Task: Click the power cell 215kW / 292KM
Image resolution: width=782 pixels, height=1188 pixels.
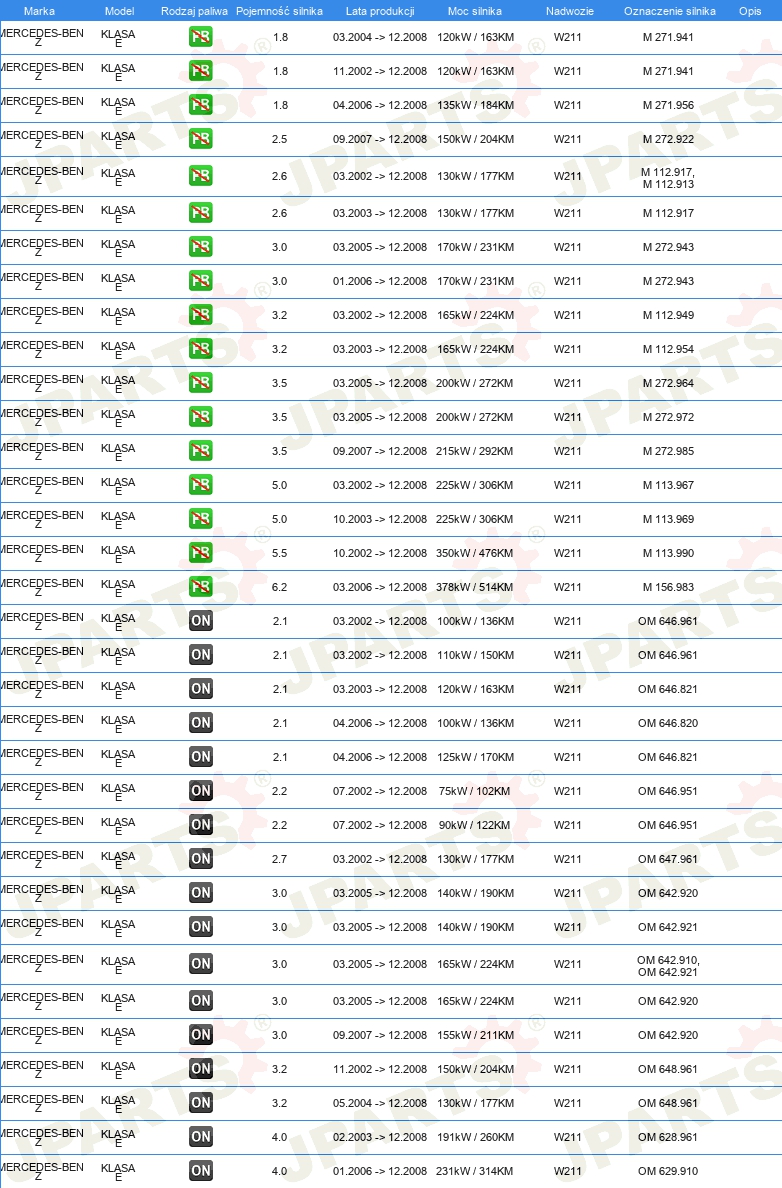Action: click(474, 451)
